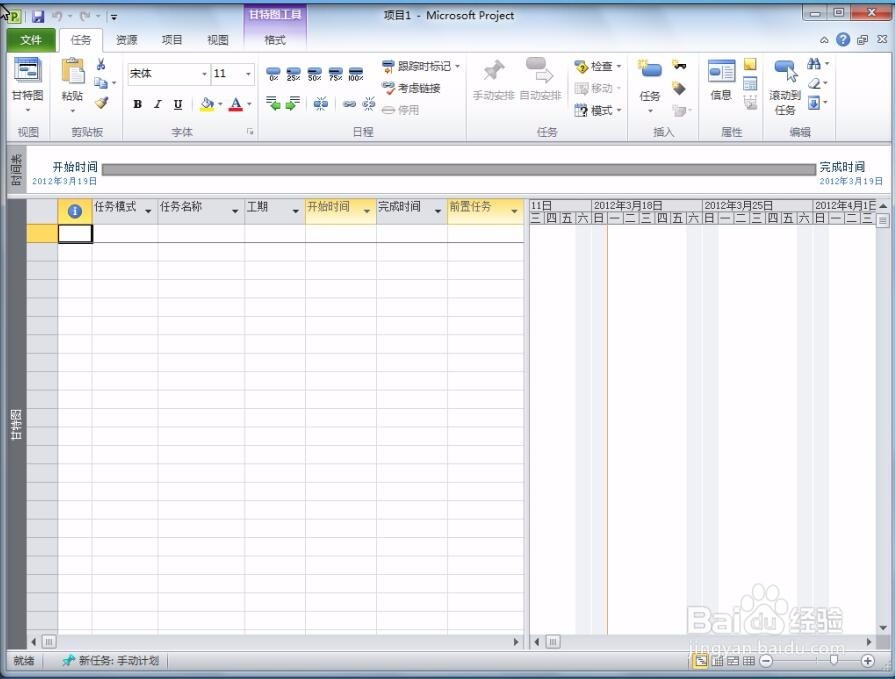Toggle Underline formatting
Viewport: 895px width, 679px height.
point(178,104)
